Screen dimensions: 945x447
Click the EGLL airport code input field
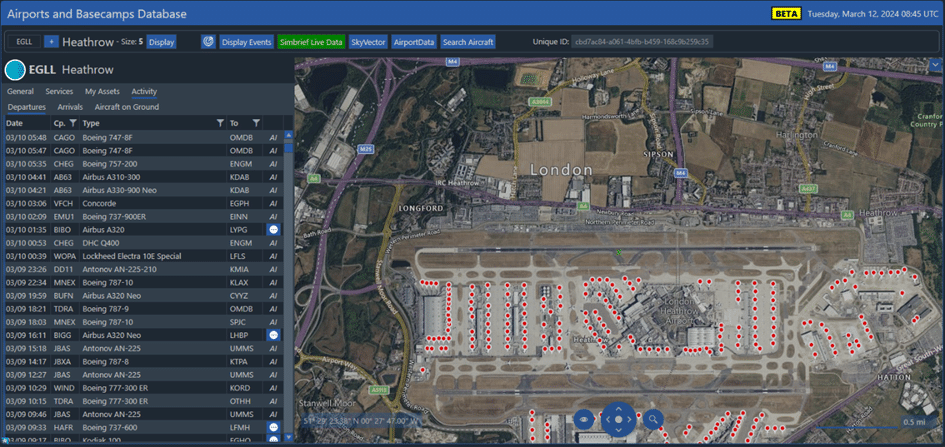click(x=24, y=42)
